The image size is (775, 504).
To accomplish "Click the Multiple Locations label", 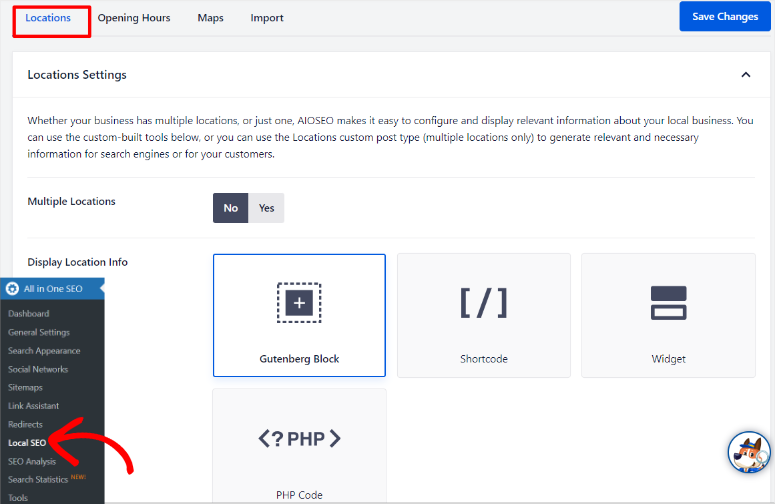I will pos(71,202).
